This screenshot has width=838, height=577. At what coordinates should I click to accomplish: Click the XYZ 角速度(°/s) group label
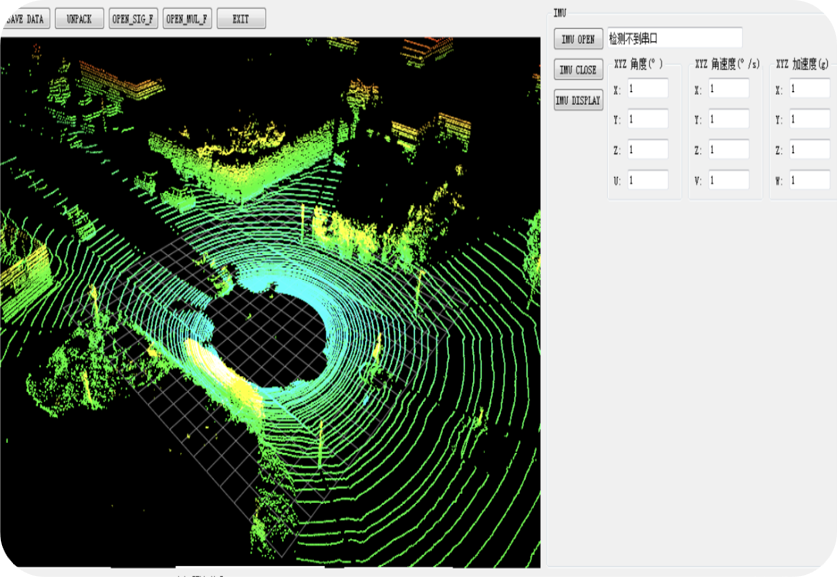click(727, 64)
